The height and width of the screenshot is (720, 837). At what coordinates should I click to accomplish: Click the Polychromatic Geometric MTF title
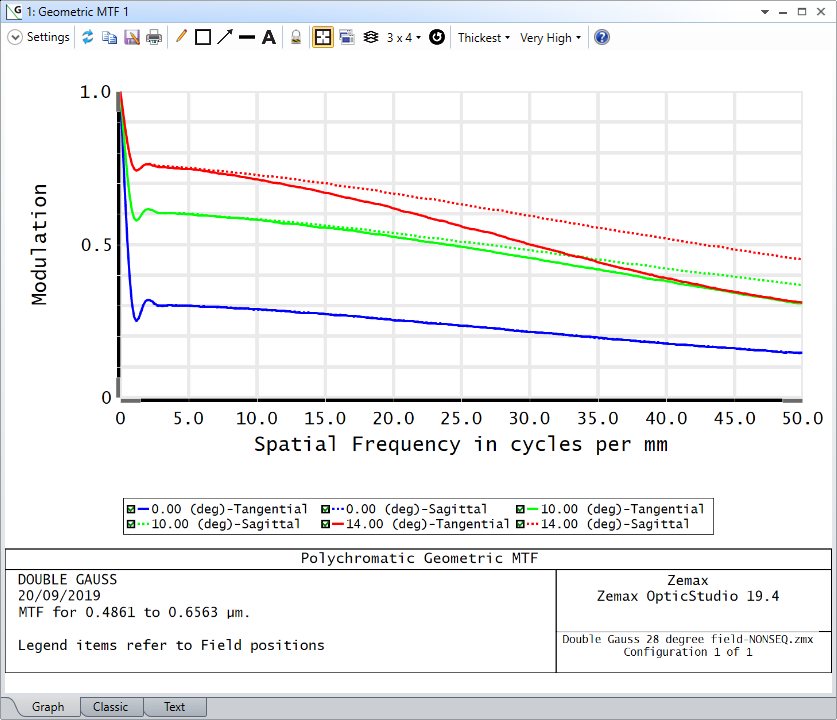[419, 558]
